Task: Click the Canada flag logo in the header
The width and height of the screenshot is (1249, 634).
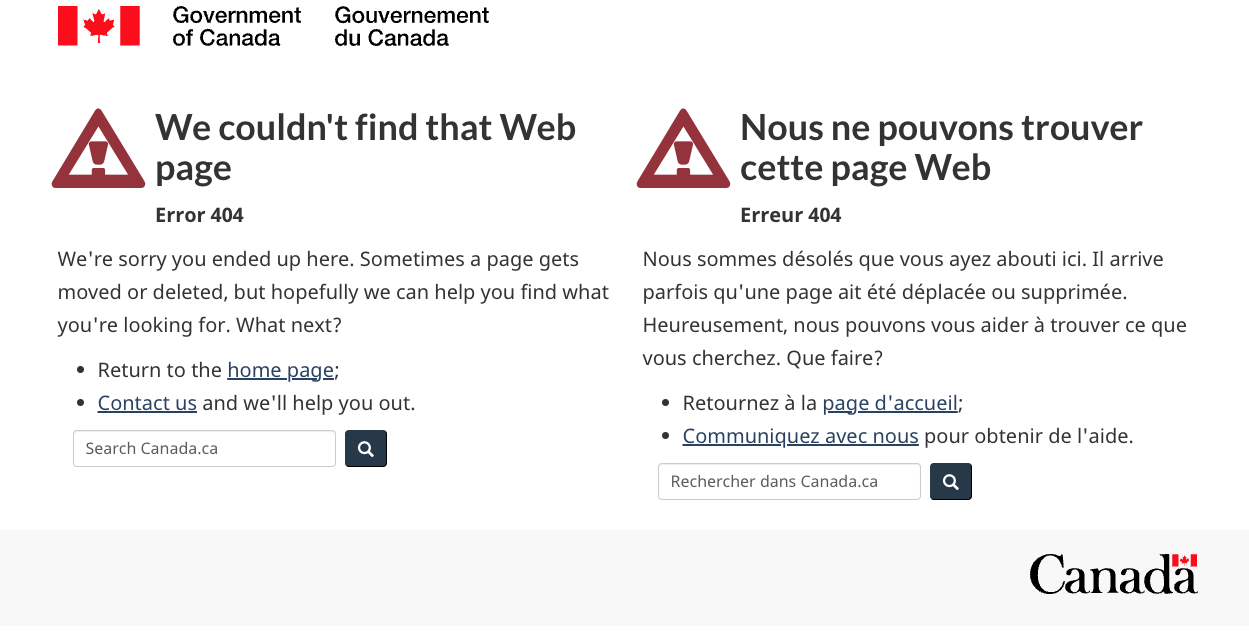Action: pyautogui.click(x=98, y=25)
